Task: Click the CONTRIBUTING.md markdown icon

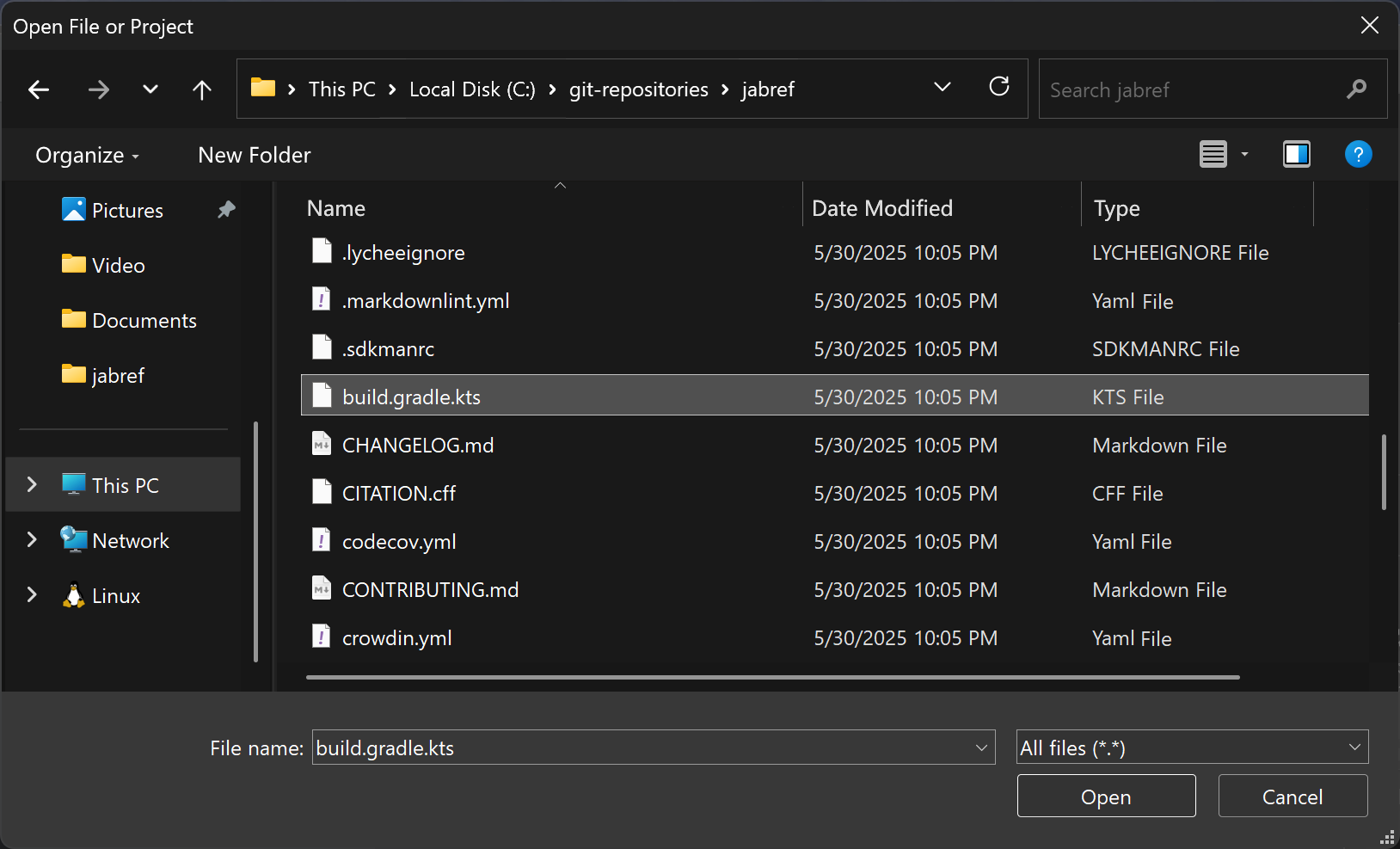Action: [322, 588]
